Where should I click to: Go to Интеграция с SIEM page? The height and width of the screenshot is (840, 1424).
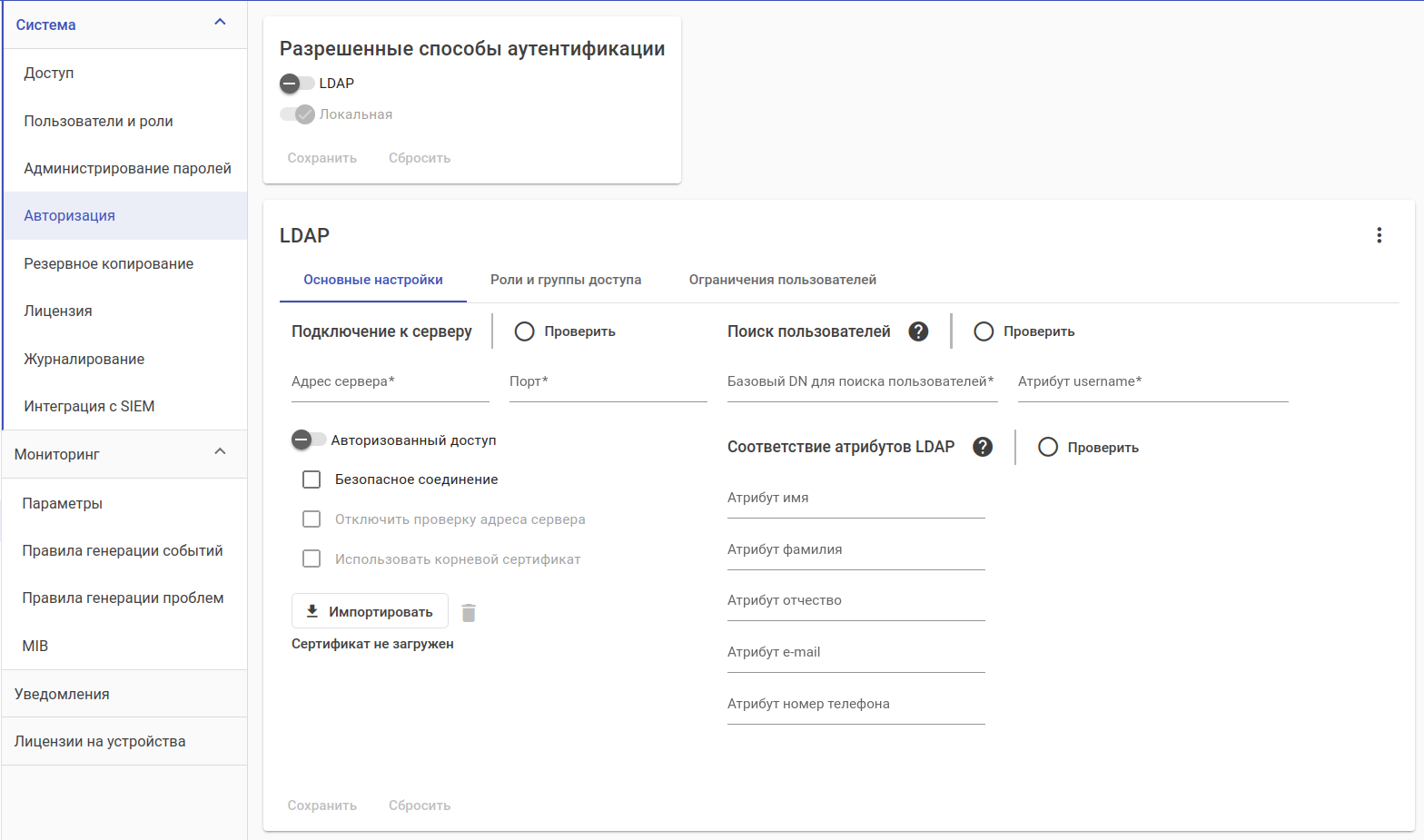pos(89,406)
